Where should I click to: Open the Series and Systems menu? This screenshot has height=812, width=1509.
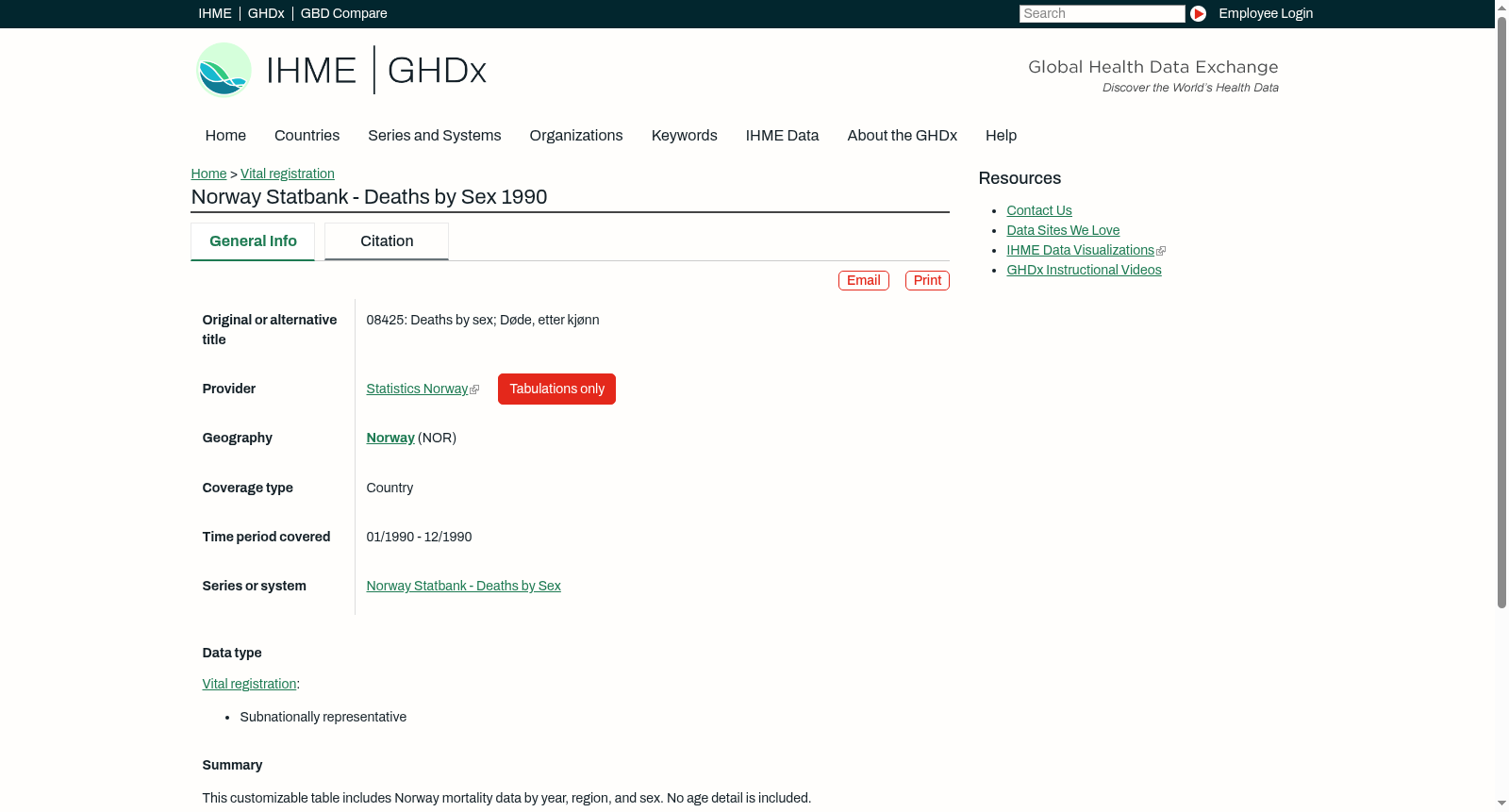(x=434, y=136)
